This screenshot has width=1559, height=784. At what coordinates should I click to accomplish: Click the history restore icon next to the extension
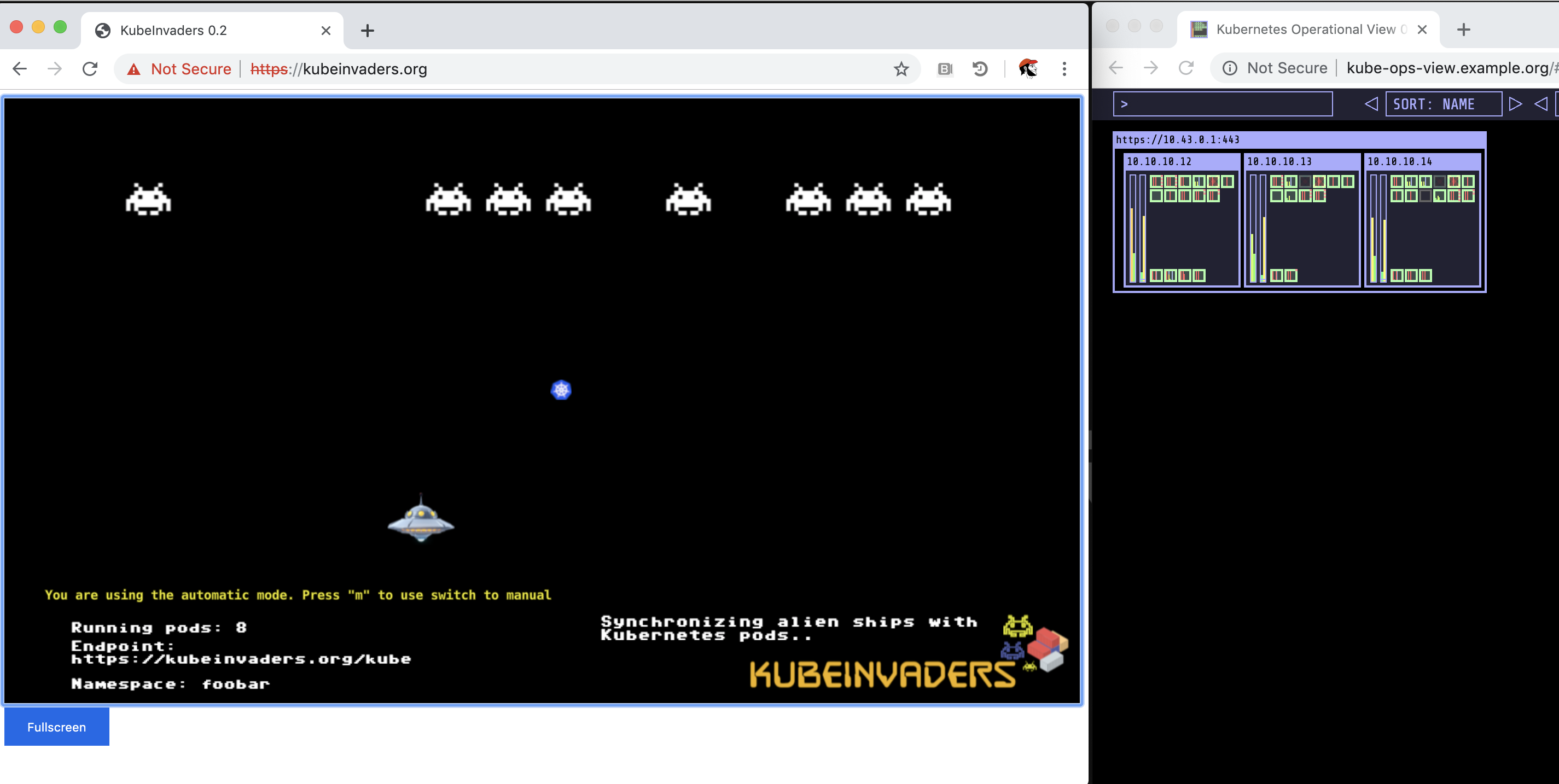[980, 69]
